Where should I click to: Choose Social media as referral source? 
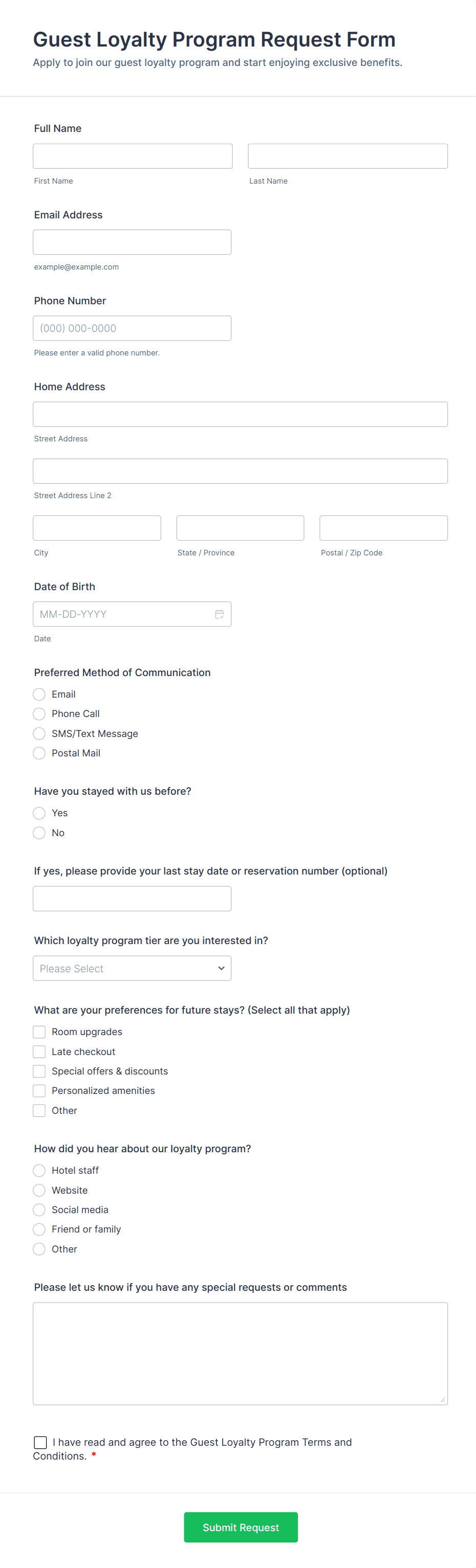(39, 1209)
